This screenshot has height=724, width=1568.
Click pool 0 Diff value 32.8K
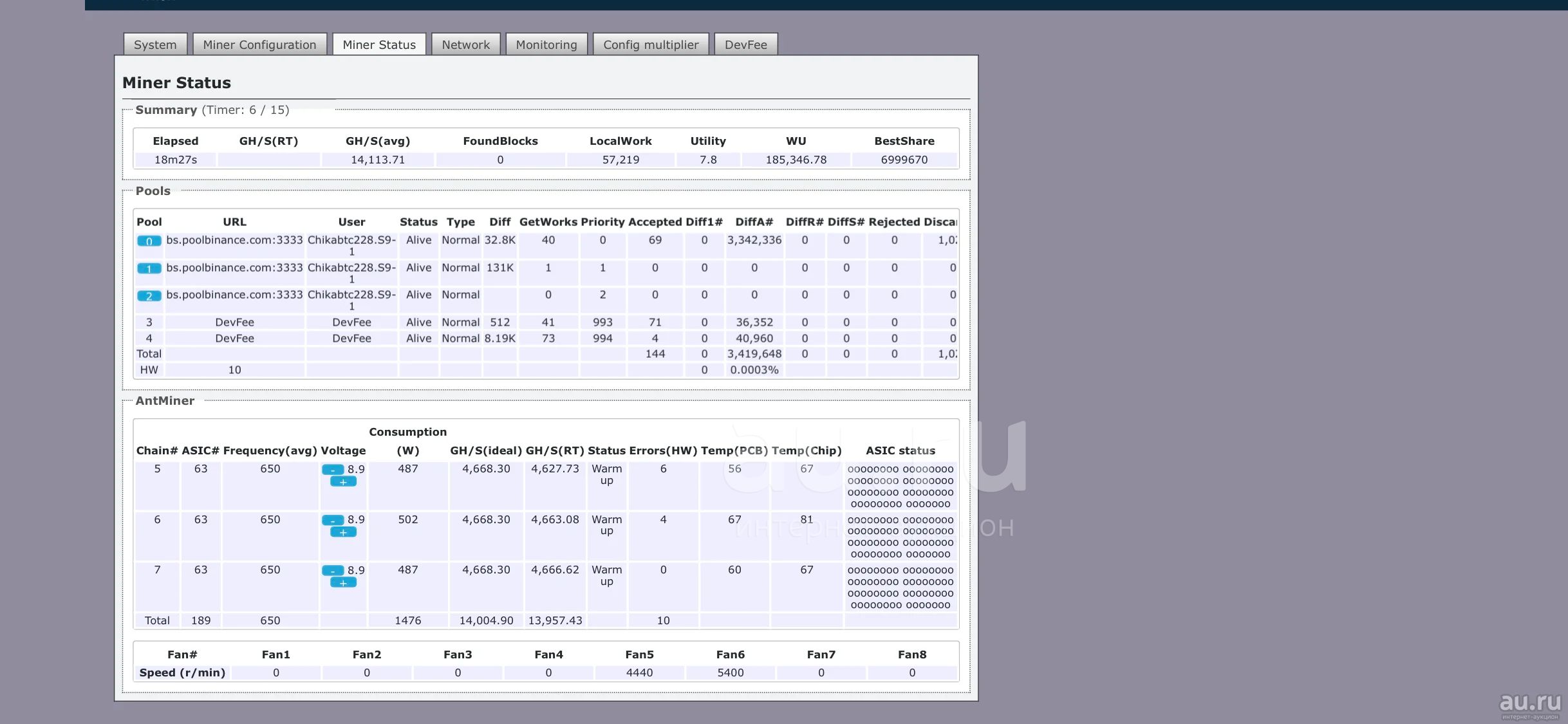[x=500, y=240]
